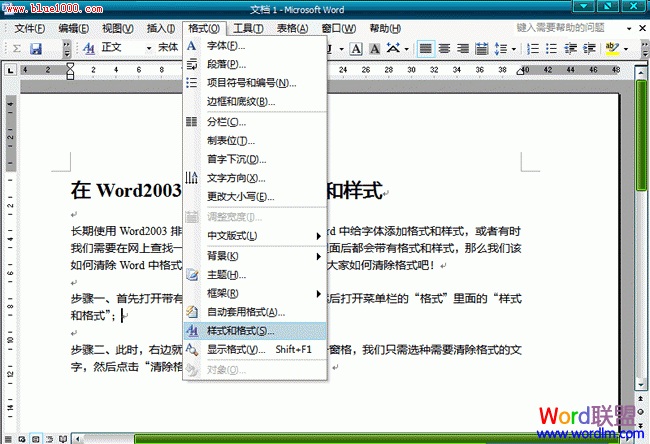The height and width of the screenshot is (444, 650).
Task: Open 表格(A) menu
Action: point(293,29)
